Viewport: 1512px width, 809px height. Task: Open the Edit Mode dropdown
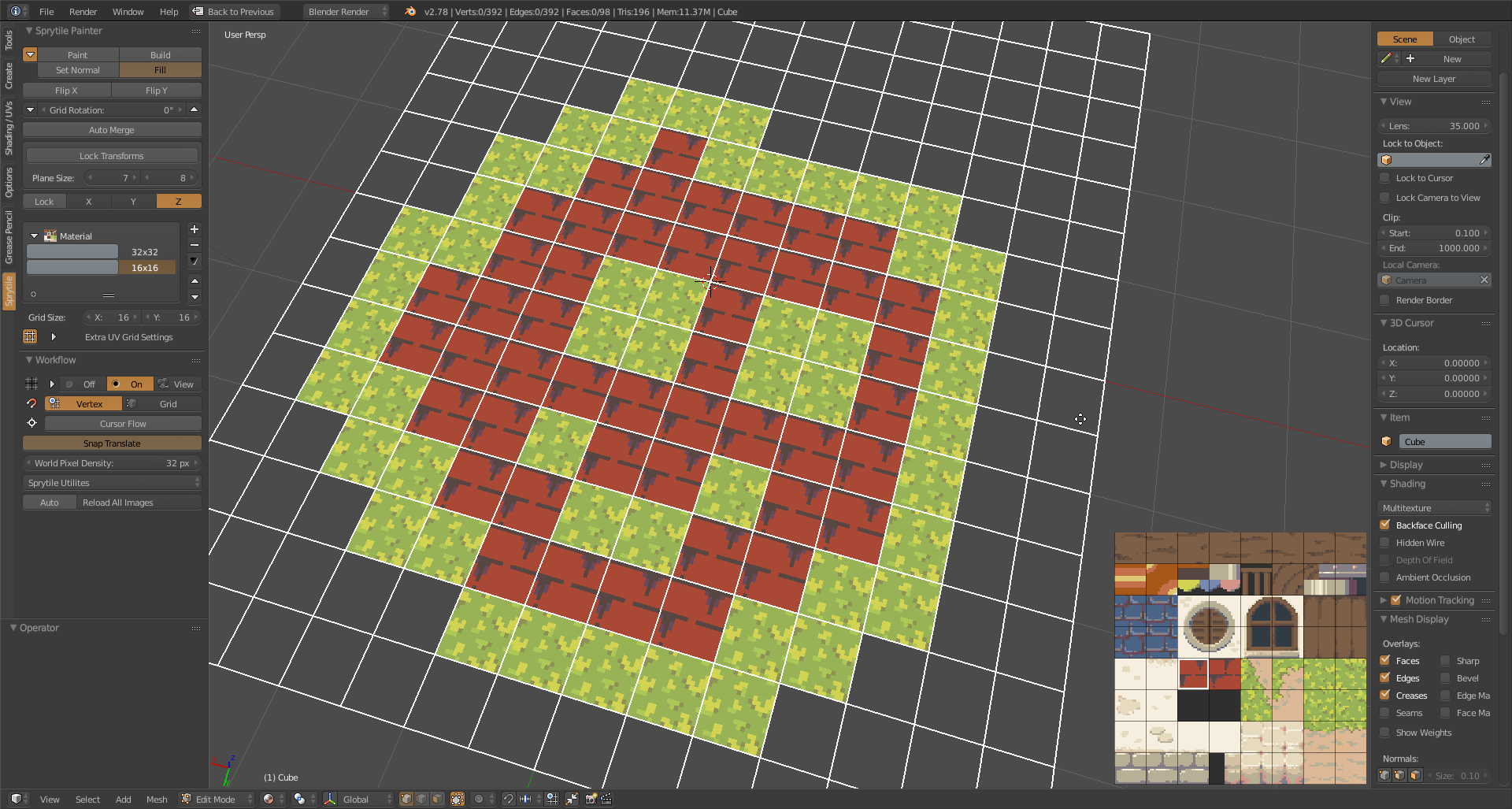217,799
